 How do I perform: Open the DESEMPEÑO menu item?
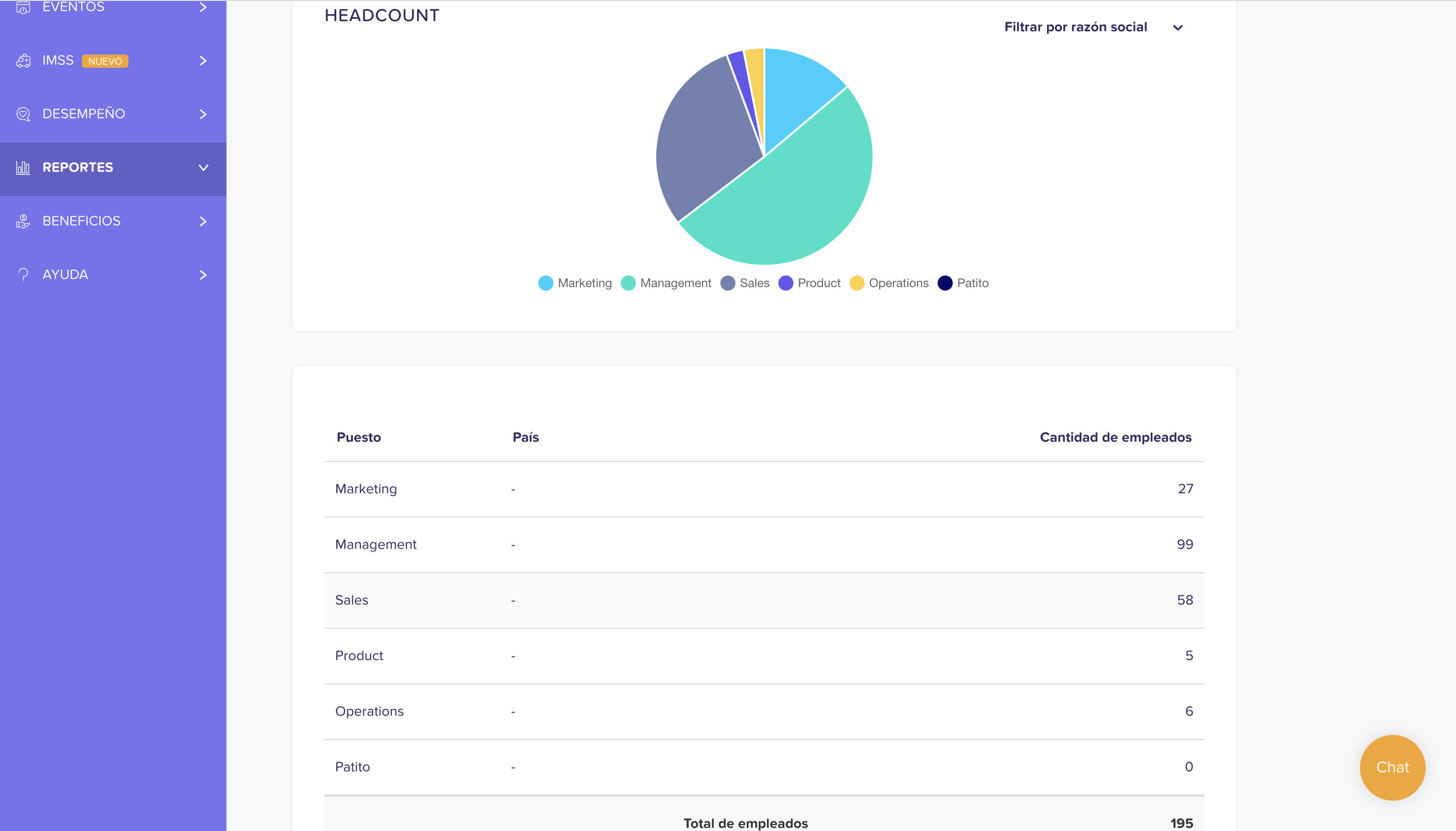113,114
